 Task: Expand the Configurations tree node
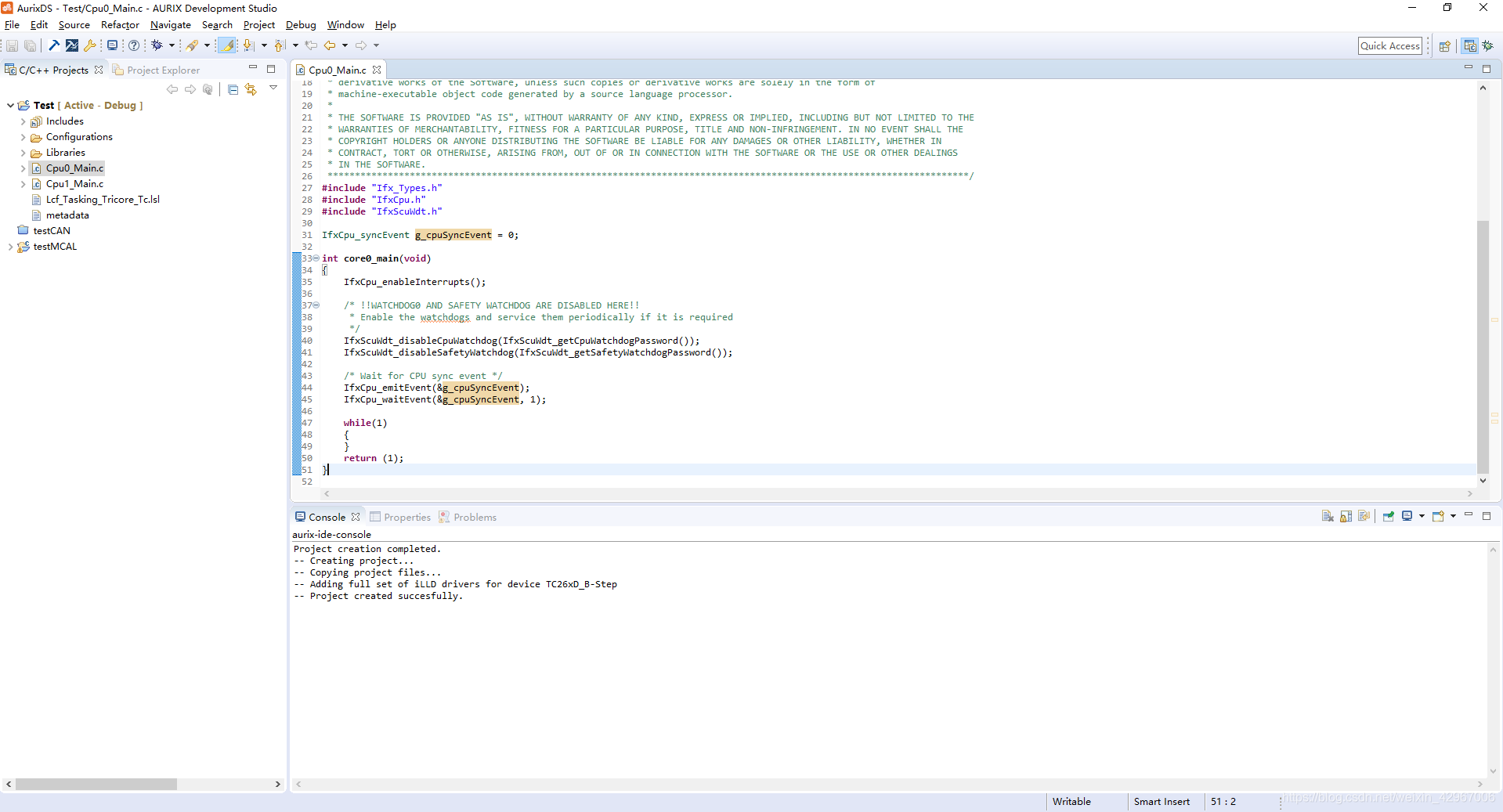pyautogui.click(x=23, y=137)
